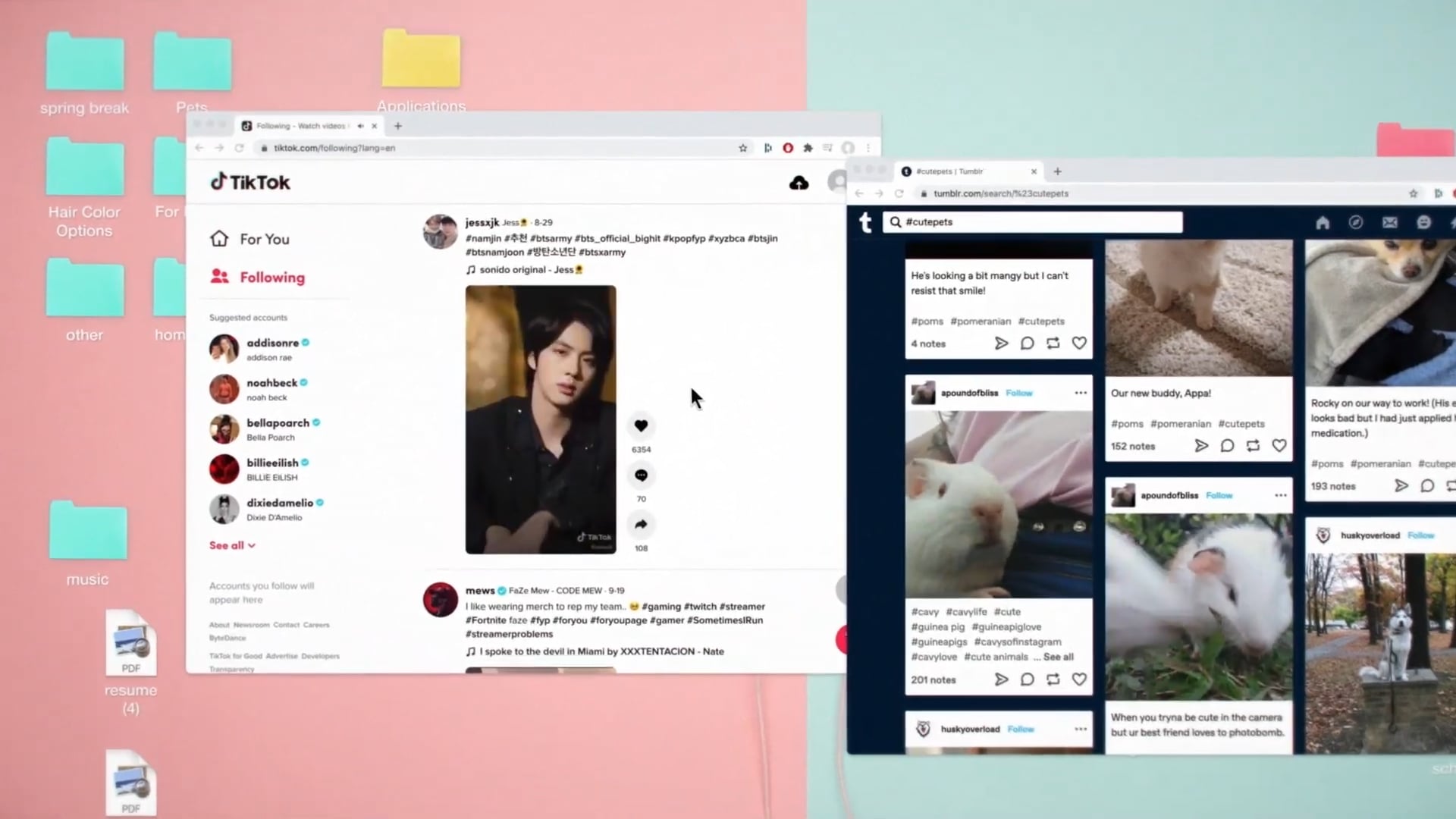Click the Tumblr logo icon
Screen dimensions: 1456x819
[x=865, y=222]
